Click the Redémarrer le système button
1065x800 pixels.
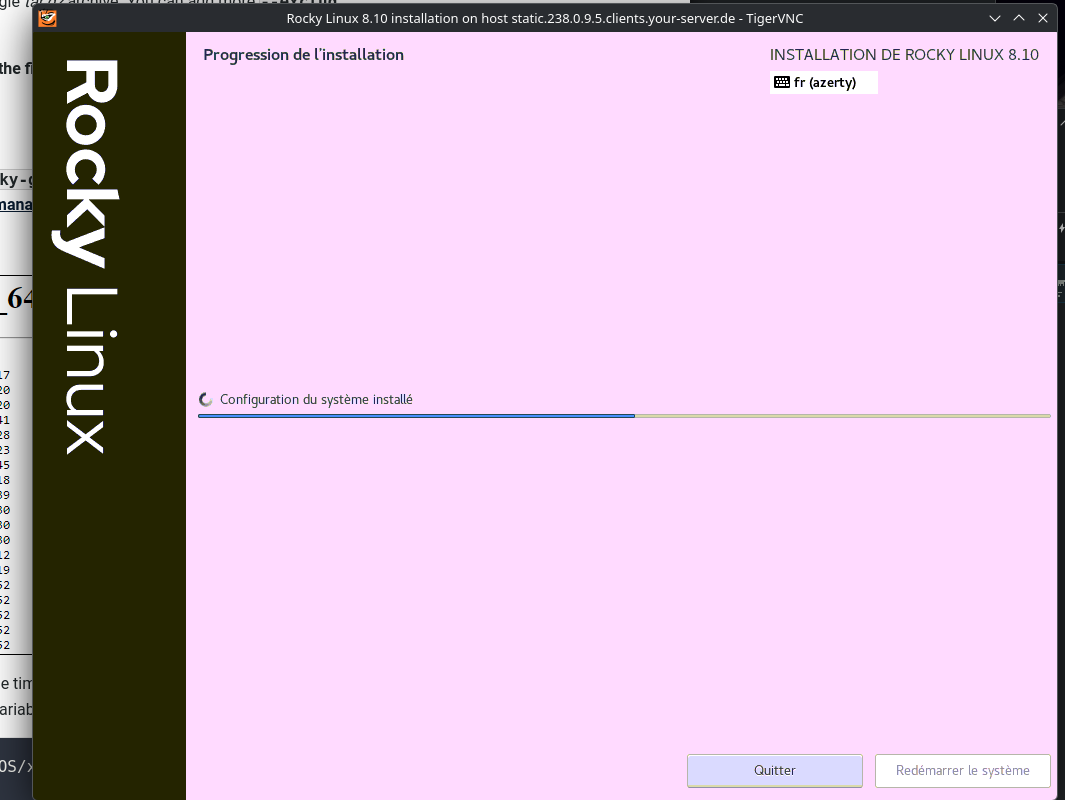[962, 770]
